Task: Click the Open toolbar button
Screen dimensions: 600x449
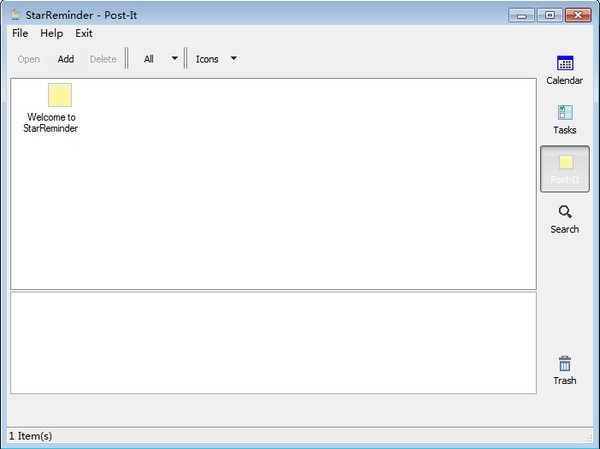Action: (x=29, y=59)
